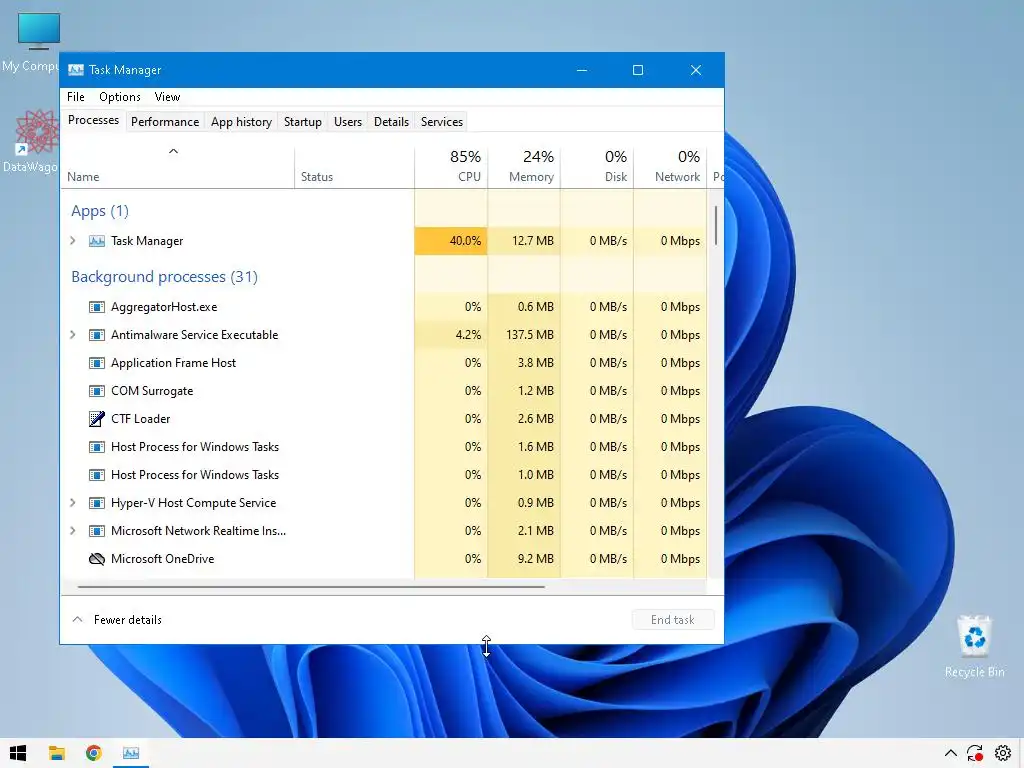Click the 40.0% CPU cell
This screenshot has height=768, width=1024.
pos(451,241)
